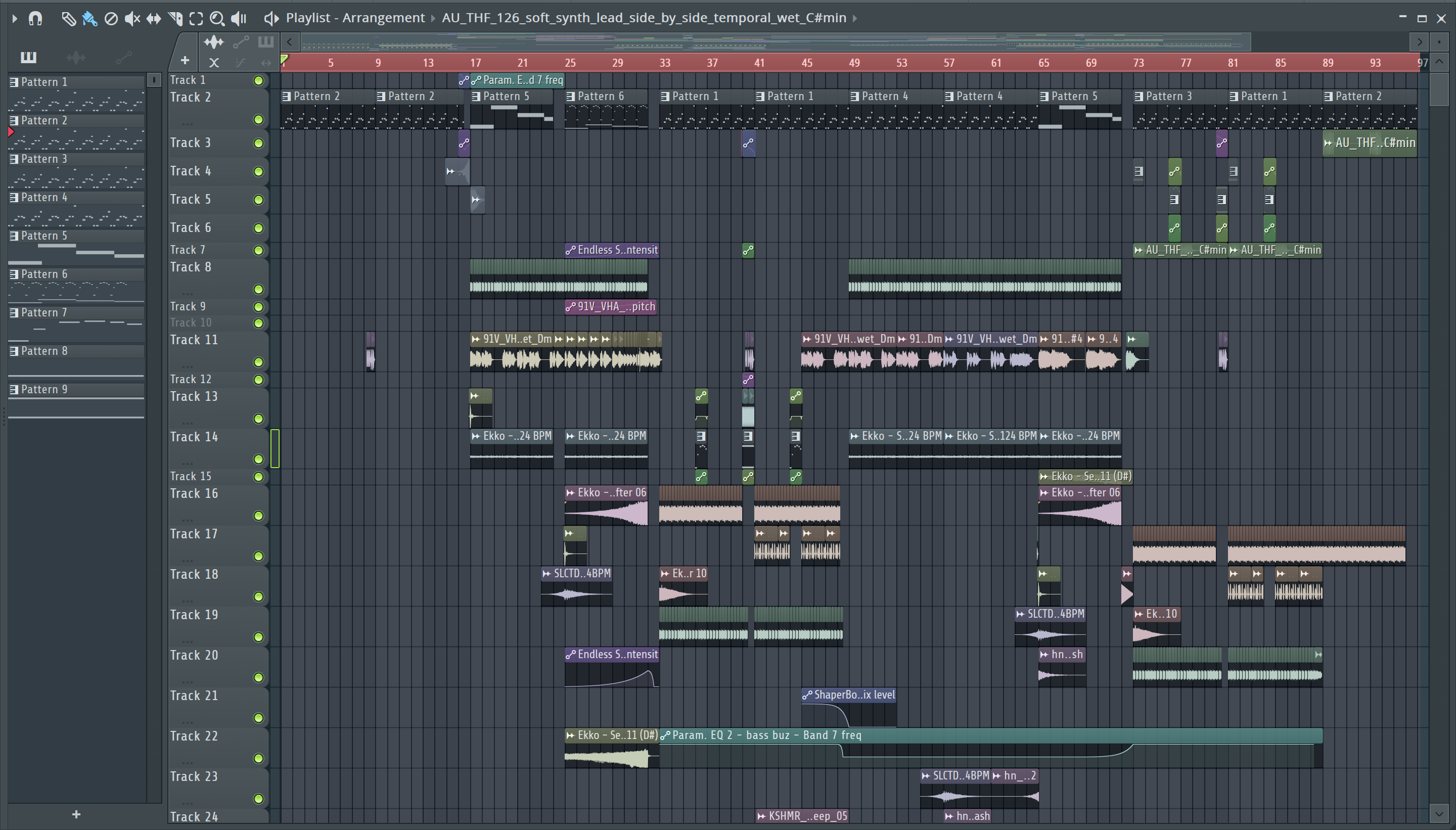Click the up arrow of vertical scrollbar
1456x830 pixels.
pyautogui.click(x=1439, y=62)
